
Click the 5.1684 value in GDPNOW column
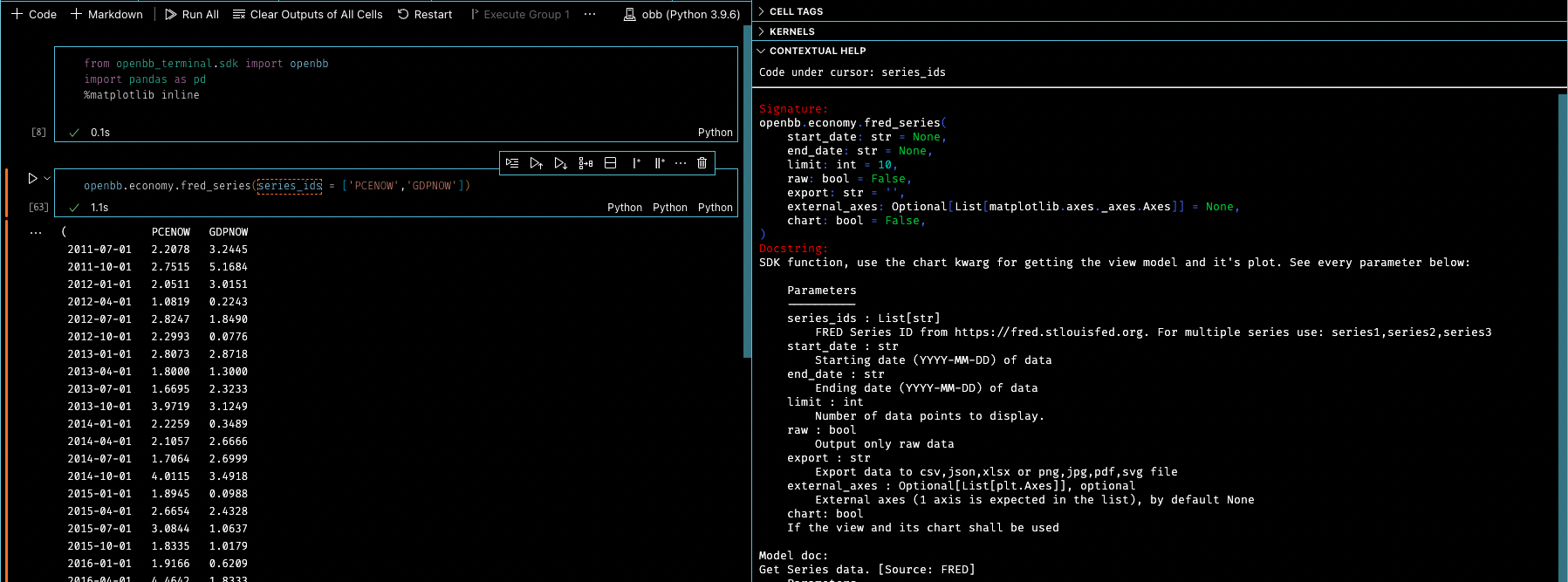point(229,267)
